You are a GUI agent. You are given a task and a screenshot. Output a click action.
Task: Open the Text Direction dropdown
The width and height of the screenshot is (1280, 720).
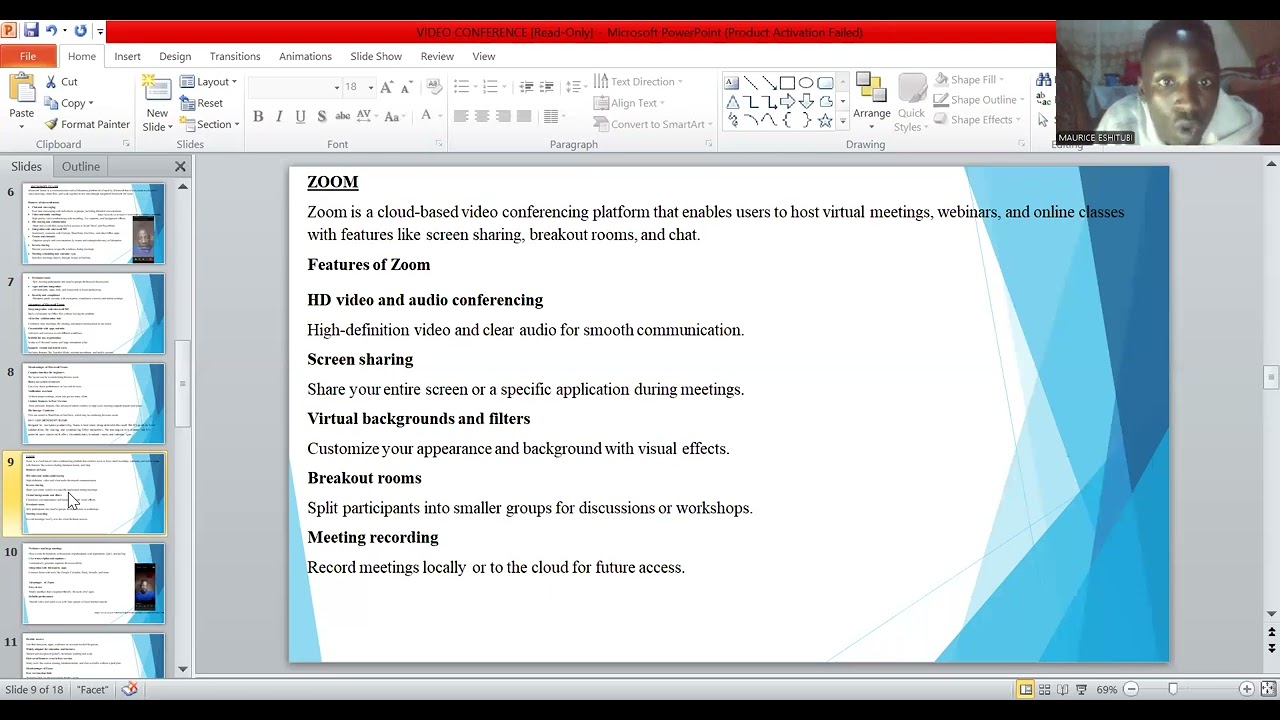pos(638,81)
